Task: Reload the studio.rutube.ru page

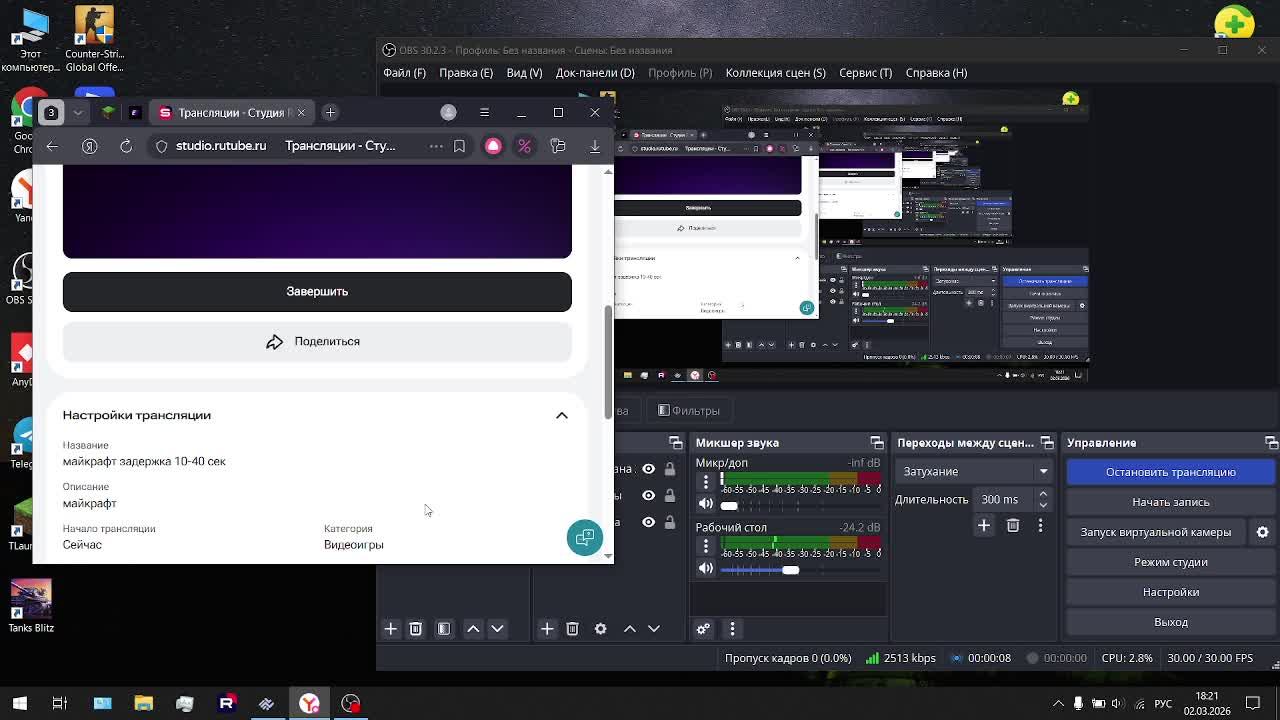Action: 126,146
